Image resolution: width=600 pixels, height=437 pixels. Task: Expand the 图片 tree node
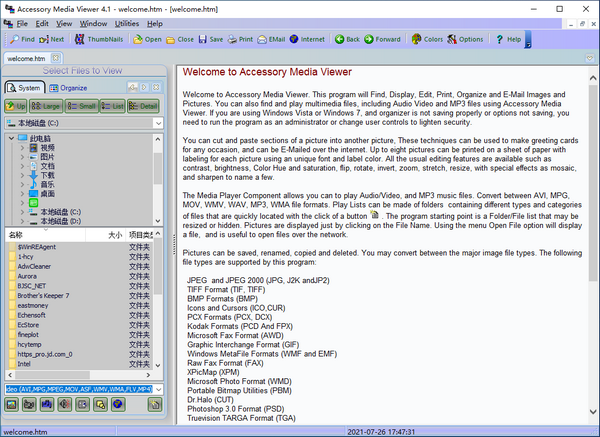click(22, 157)
